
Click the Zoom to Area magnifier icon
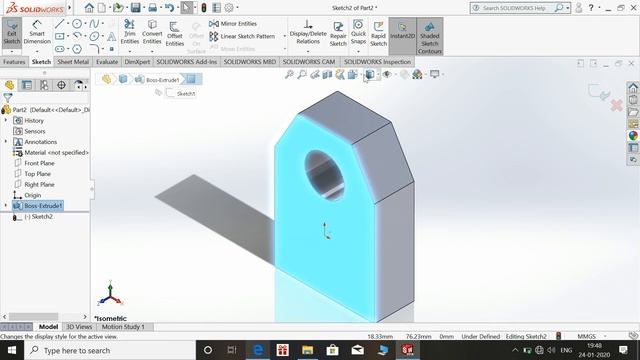pos(302,74)
